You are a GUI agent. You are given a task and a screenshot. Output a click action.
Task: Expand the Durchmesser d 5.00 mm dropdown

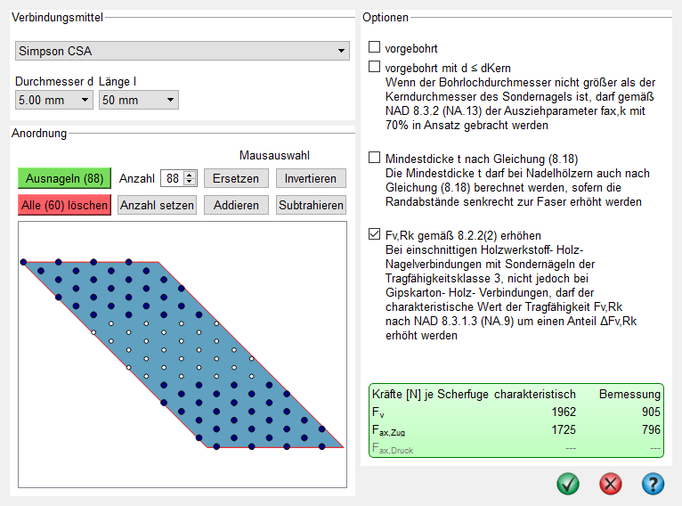pos(54,100)
